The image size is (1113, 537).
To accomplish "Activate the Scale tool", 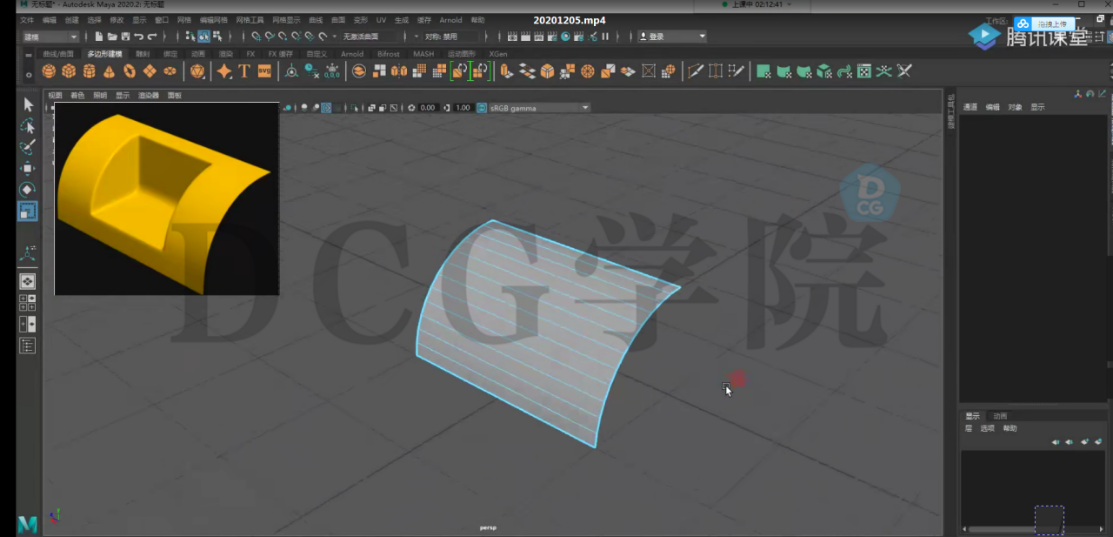I will pyautogui.click(x=28, y=211).
